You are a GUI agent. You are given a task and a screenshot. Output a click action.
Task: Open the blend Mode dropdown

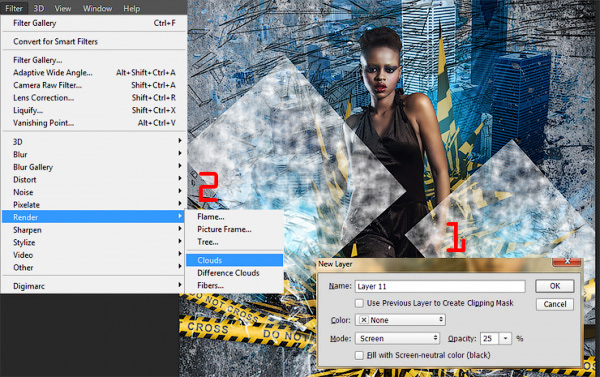pos(397,338)
